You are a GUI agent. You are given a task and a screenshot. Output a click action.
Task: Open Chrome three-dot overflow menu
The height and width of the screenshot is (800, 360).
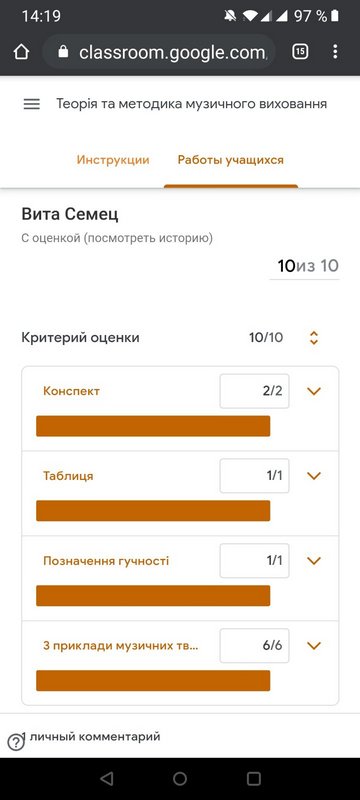tap(335, 51)
